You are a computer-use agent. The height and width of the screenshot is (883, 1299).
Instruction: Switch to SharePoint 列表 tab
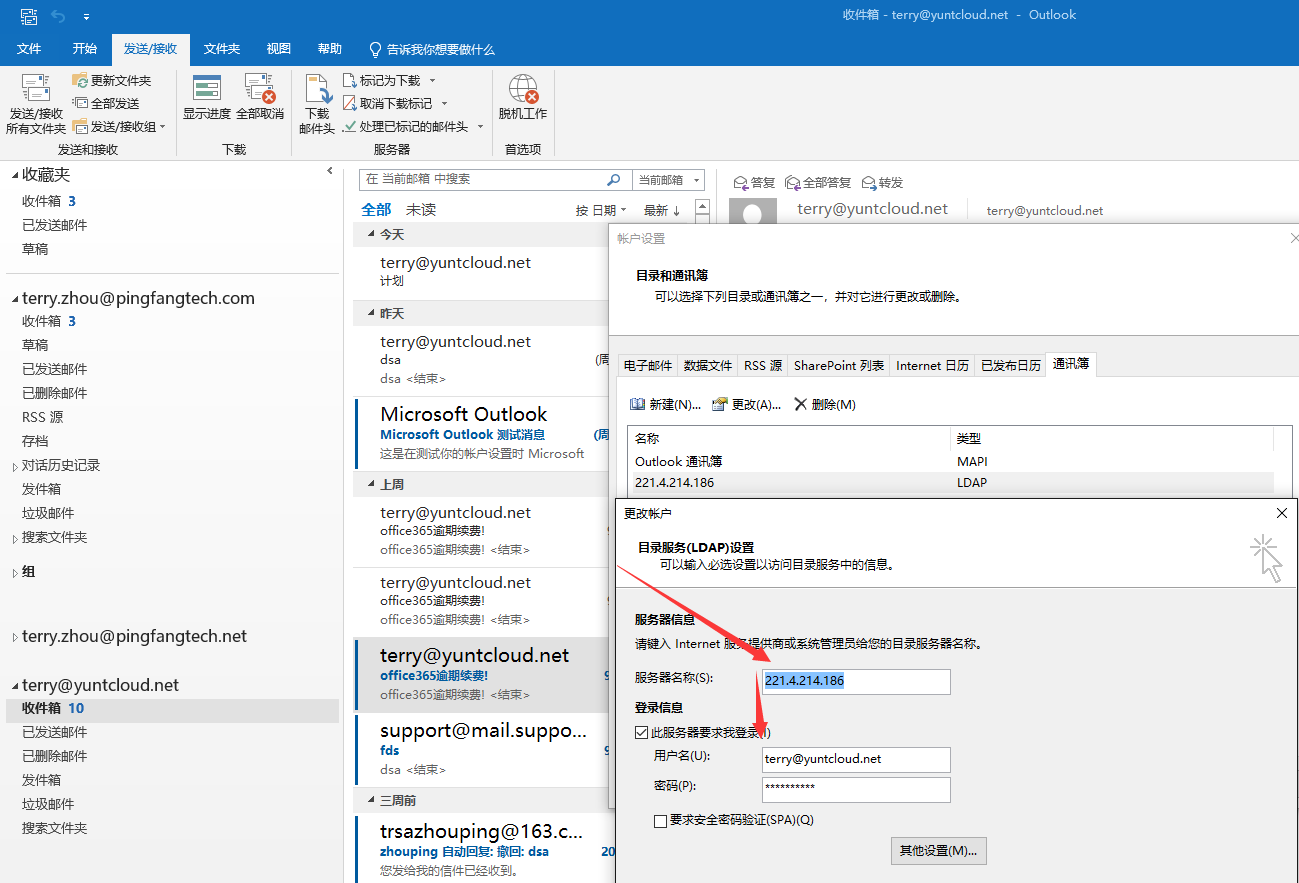[x=839, y=366]
